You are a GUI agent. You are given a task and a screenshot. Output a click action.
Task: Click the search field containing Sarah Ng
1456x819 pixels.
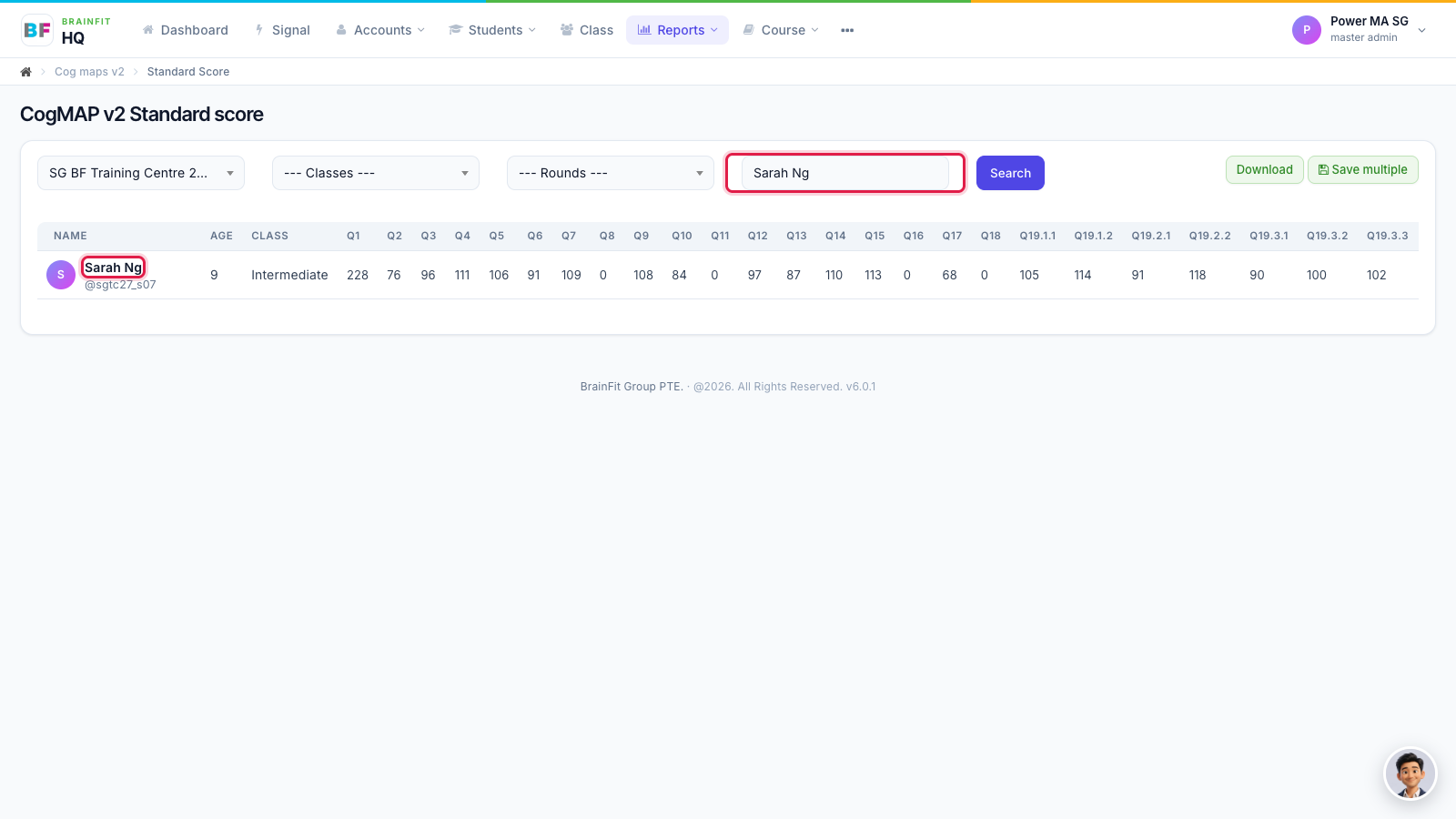(845, 173)
